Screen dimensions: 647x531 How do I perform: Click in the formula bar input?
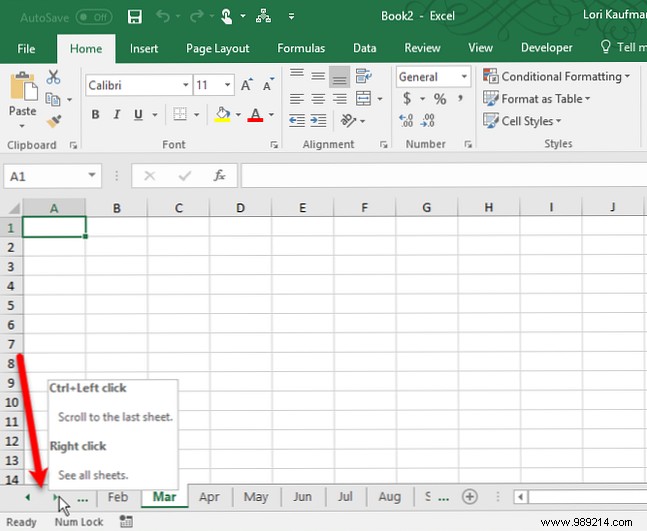coord(444,176)
